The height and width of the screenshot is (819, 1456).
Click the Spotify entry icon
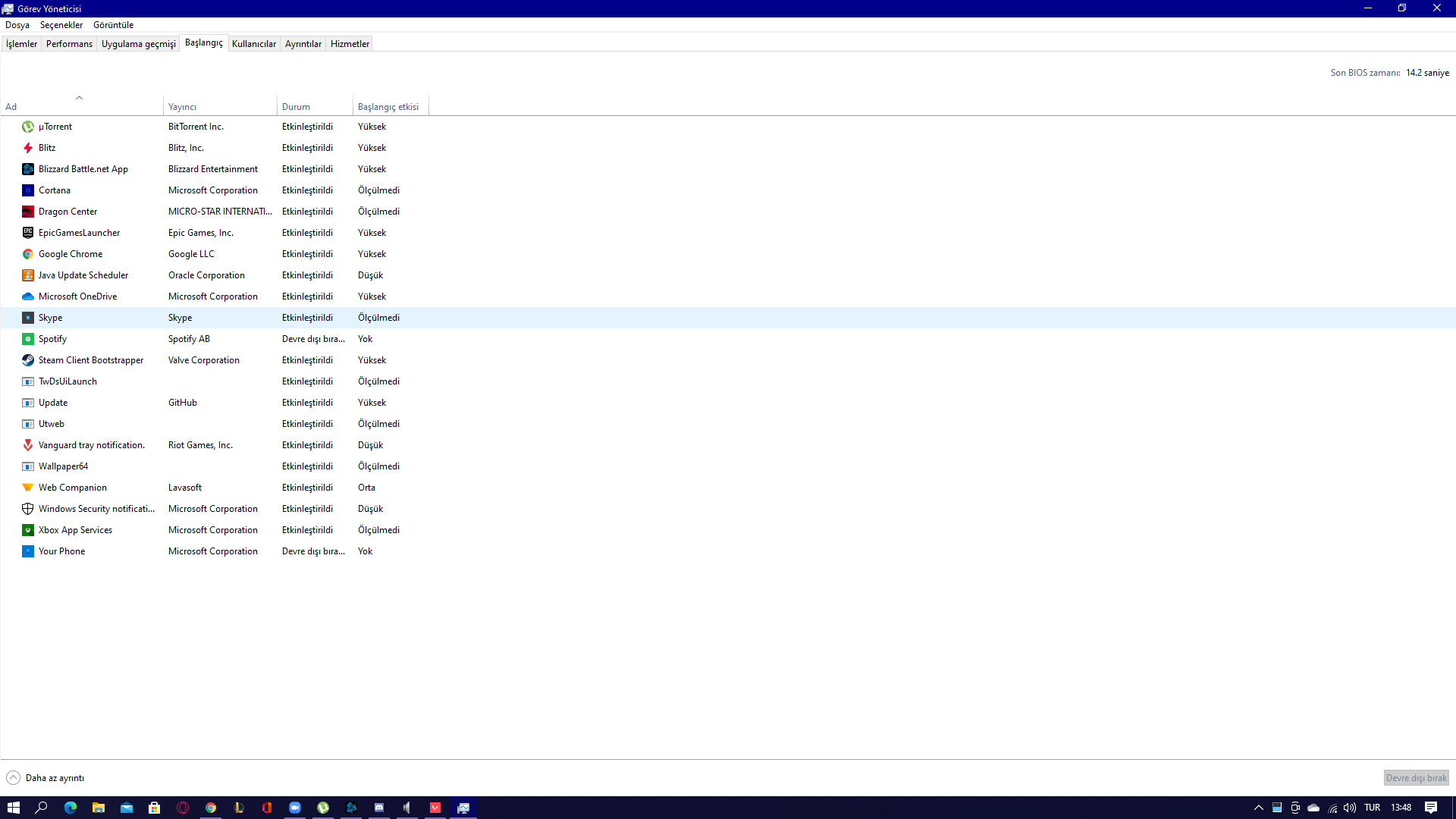click(28, 339)
